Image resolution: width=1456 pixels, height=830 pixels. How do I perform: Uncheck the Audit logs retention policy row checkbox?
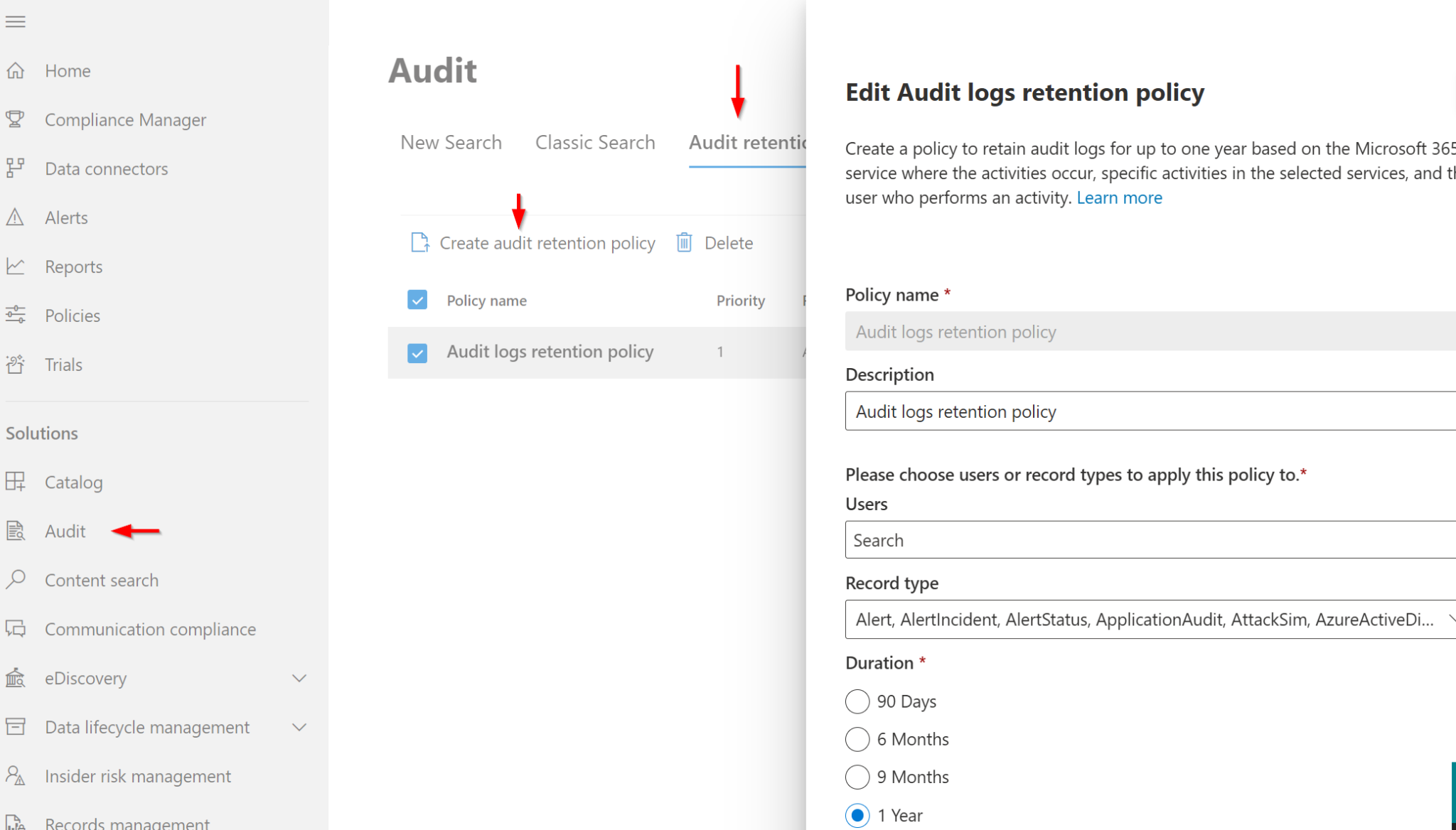(x=417, y=352)
